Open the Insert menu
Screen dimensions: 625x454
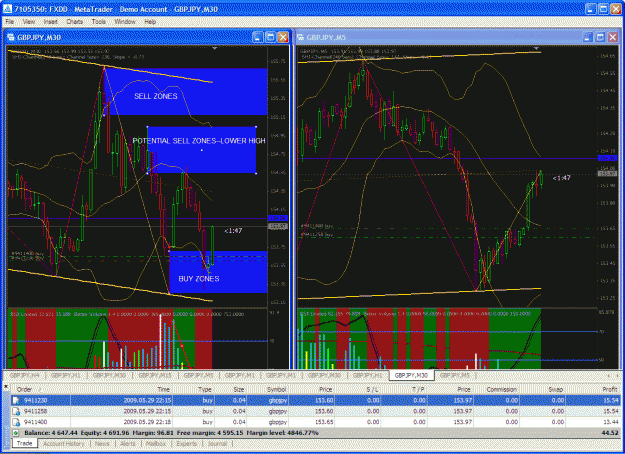point(51,22)
